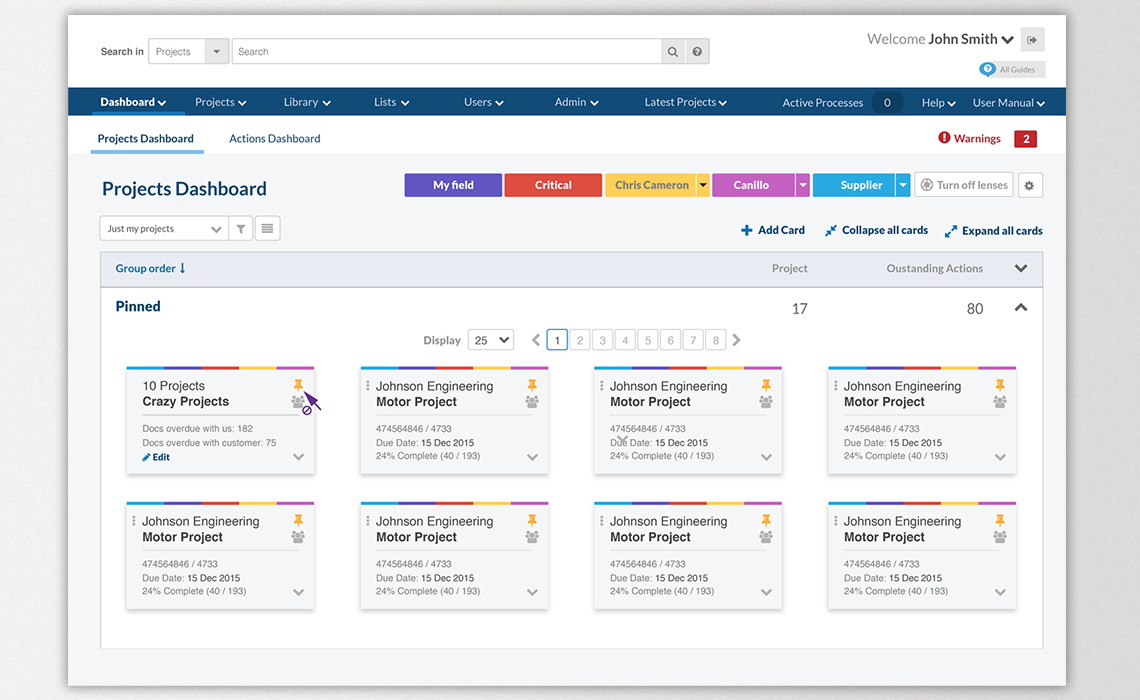The width and height of the screenshot is (1140, 700).
Task: Click the logout icon beside John Smith
Action: coord(1033,40)
